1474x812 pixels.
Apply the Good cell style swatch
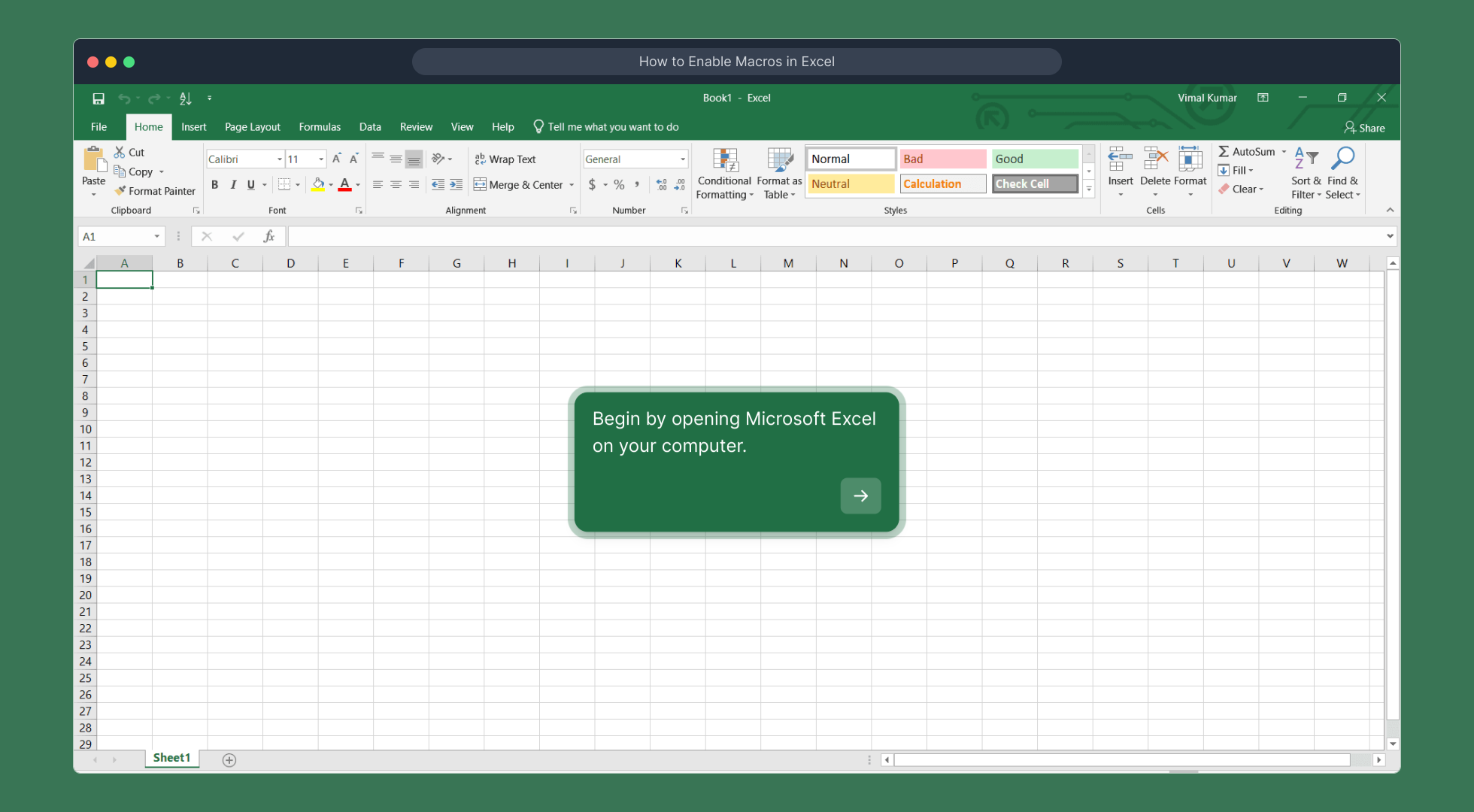[1034, 159]
